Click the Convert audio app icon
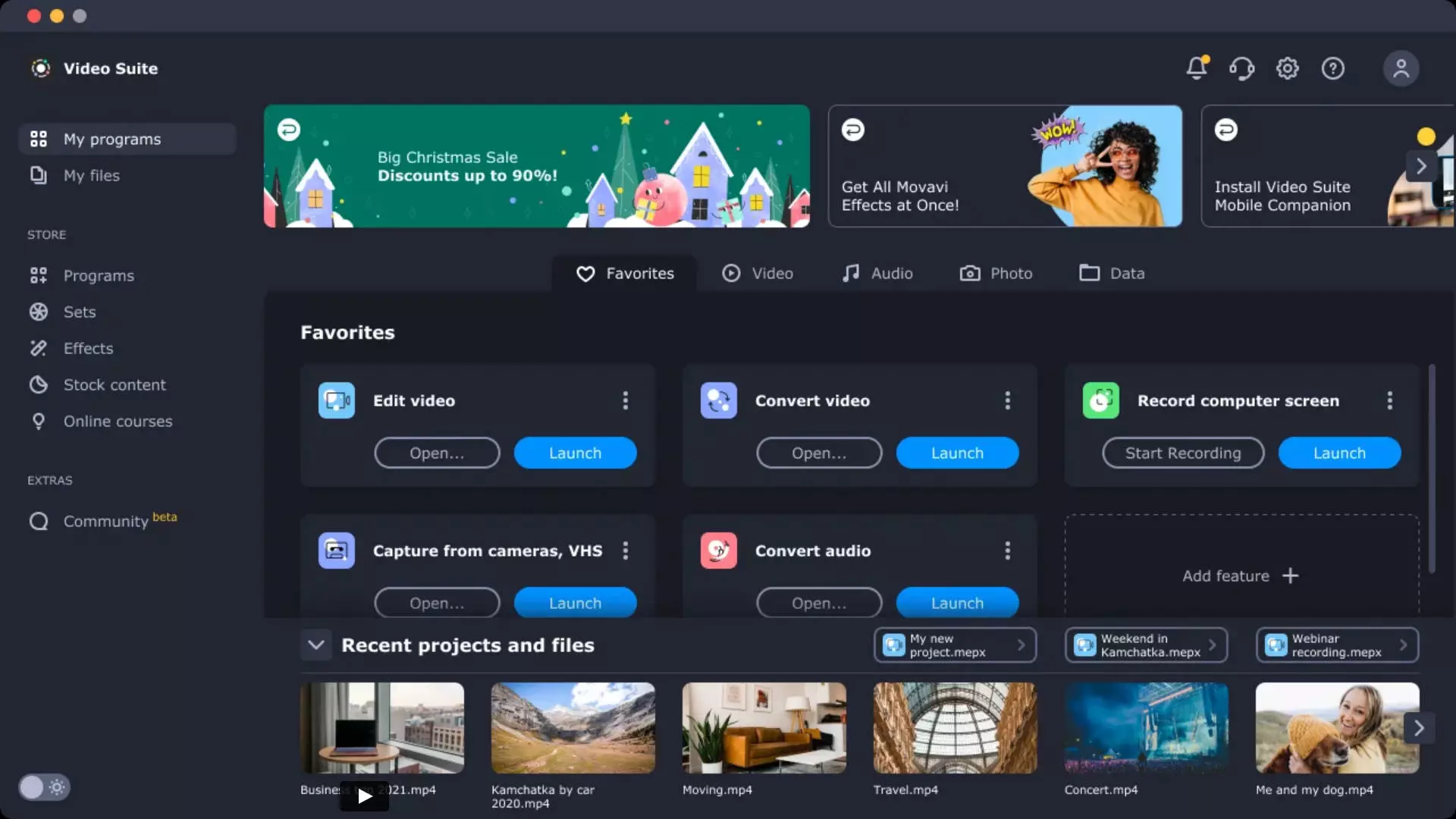1456x819 pixels. point(718,550)
